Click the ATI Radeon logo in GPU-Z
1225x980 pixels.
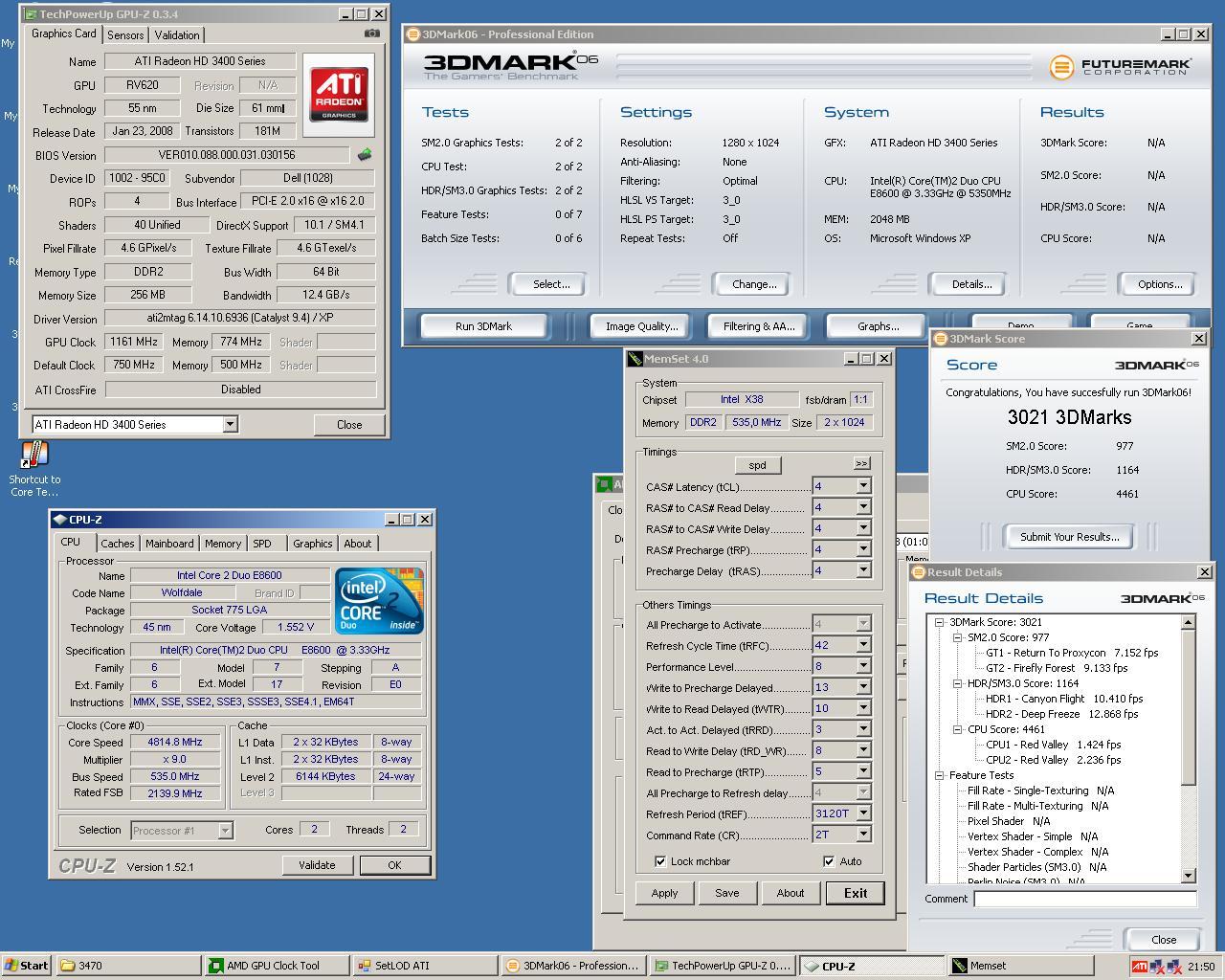pos(339,95)
